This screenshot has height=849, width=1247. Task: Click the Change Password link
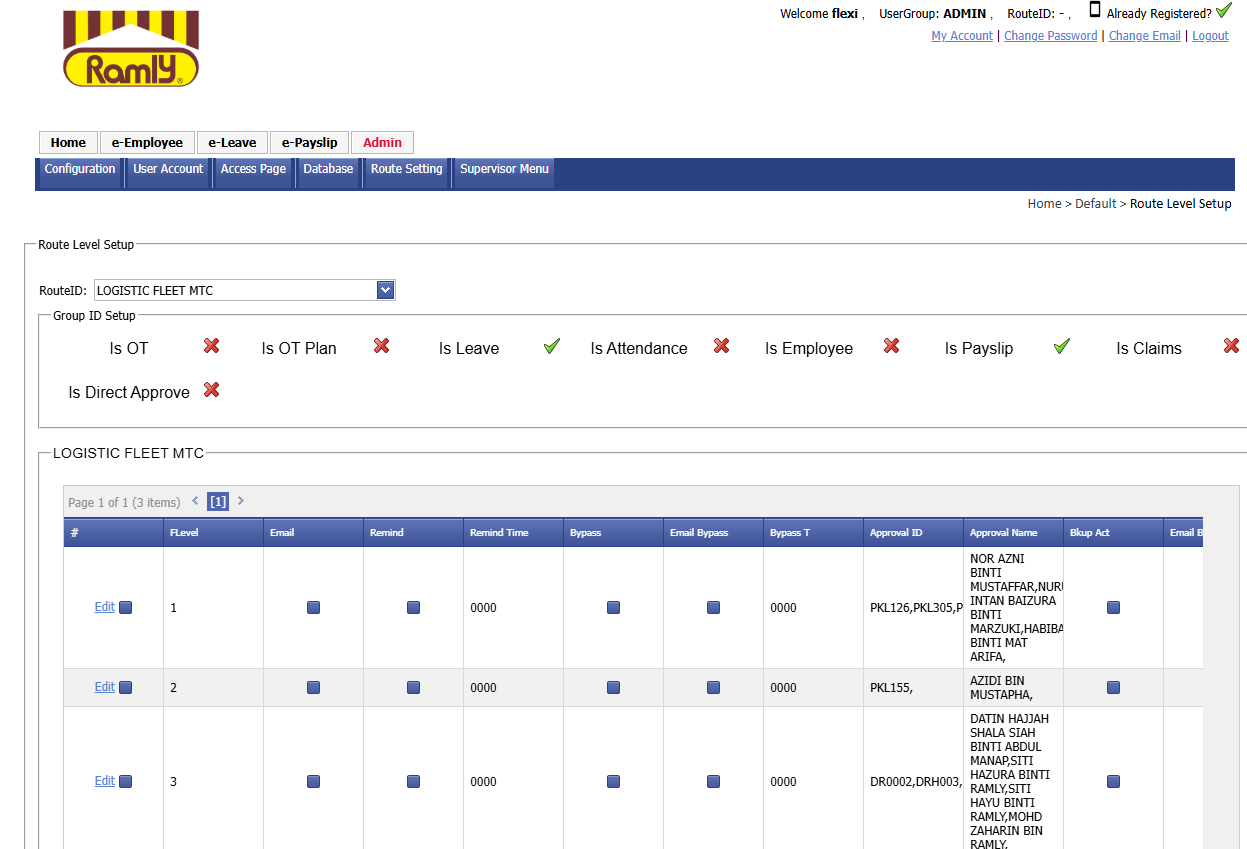click(1050, 36)
